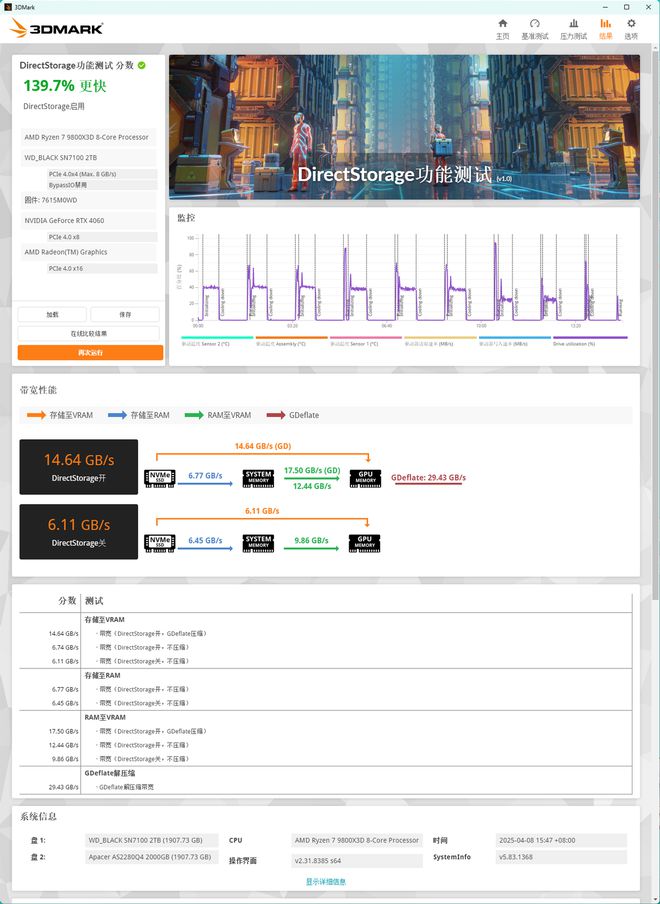
Task: Click the DirectStorage功能测试 banner image
Action: pyautogui.click(x=404, y=127)
